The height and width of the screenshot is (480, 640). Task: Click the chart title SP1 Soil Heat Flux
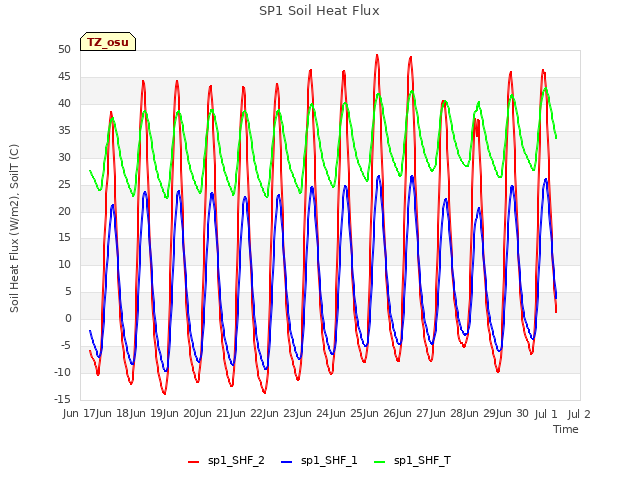(x=319, y=11)
